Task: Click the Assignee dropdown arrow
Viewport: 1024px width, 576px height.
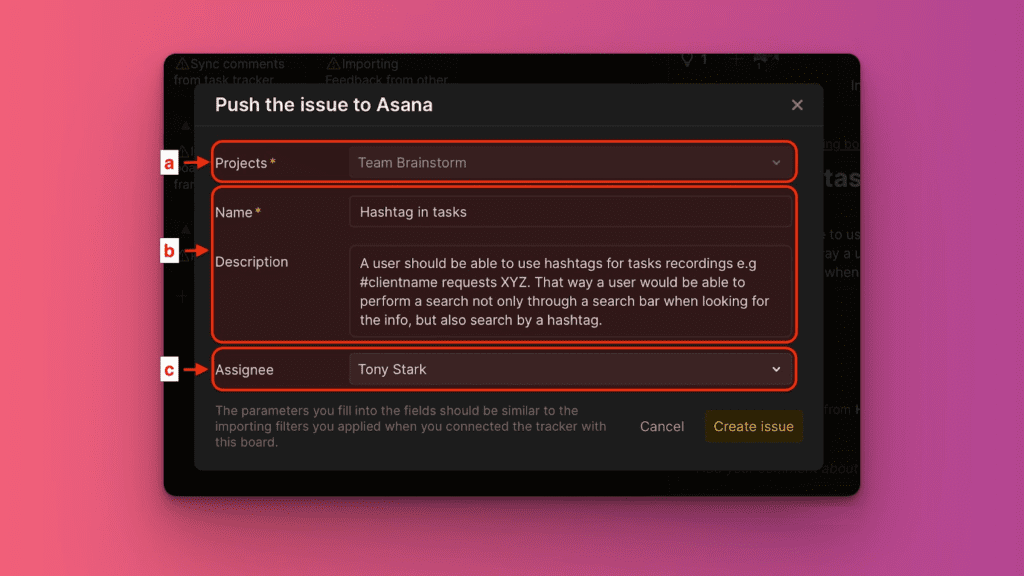Action: [776, 369]
